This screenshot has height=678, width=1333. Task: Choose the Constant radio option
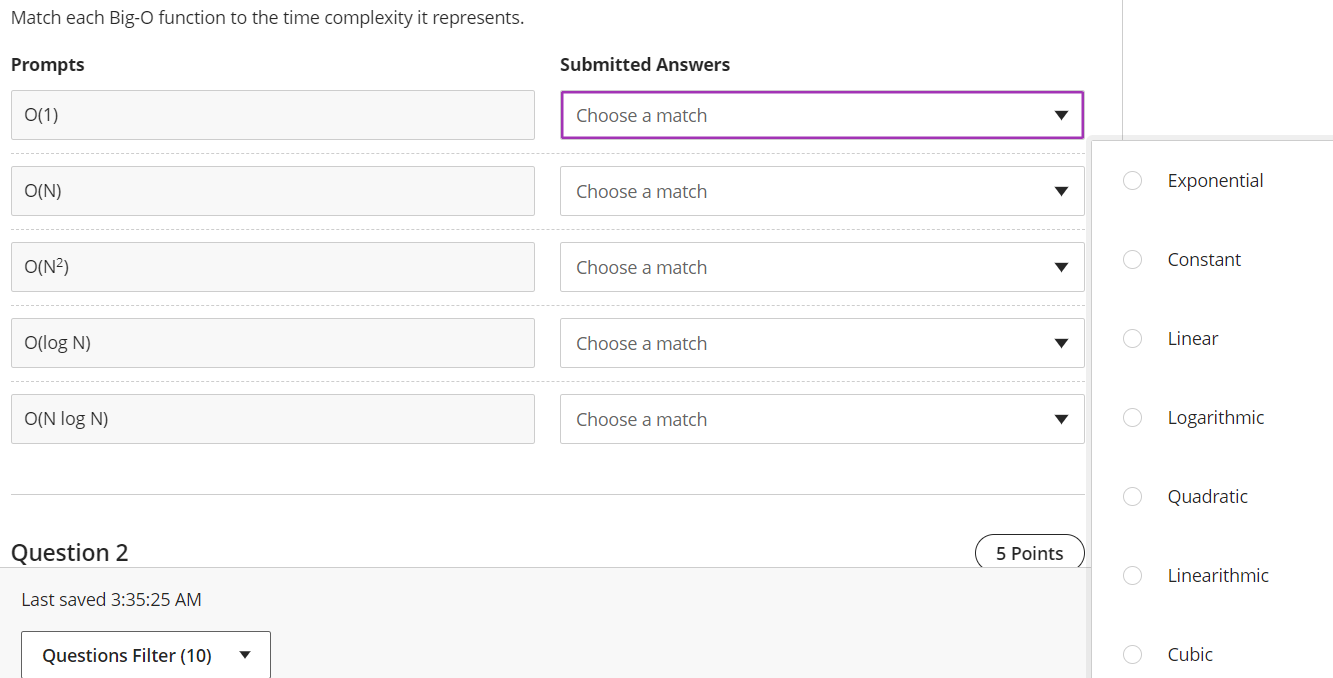pos(1133,260)
